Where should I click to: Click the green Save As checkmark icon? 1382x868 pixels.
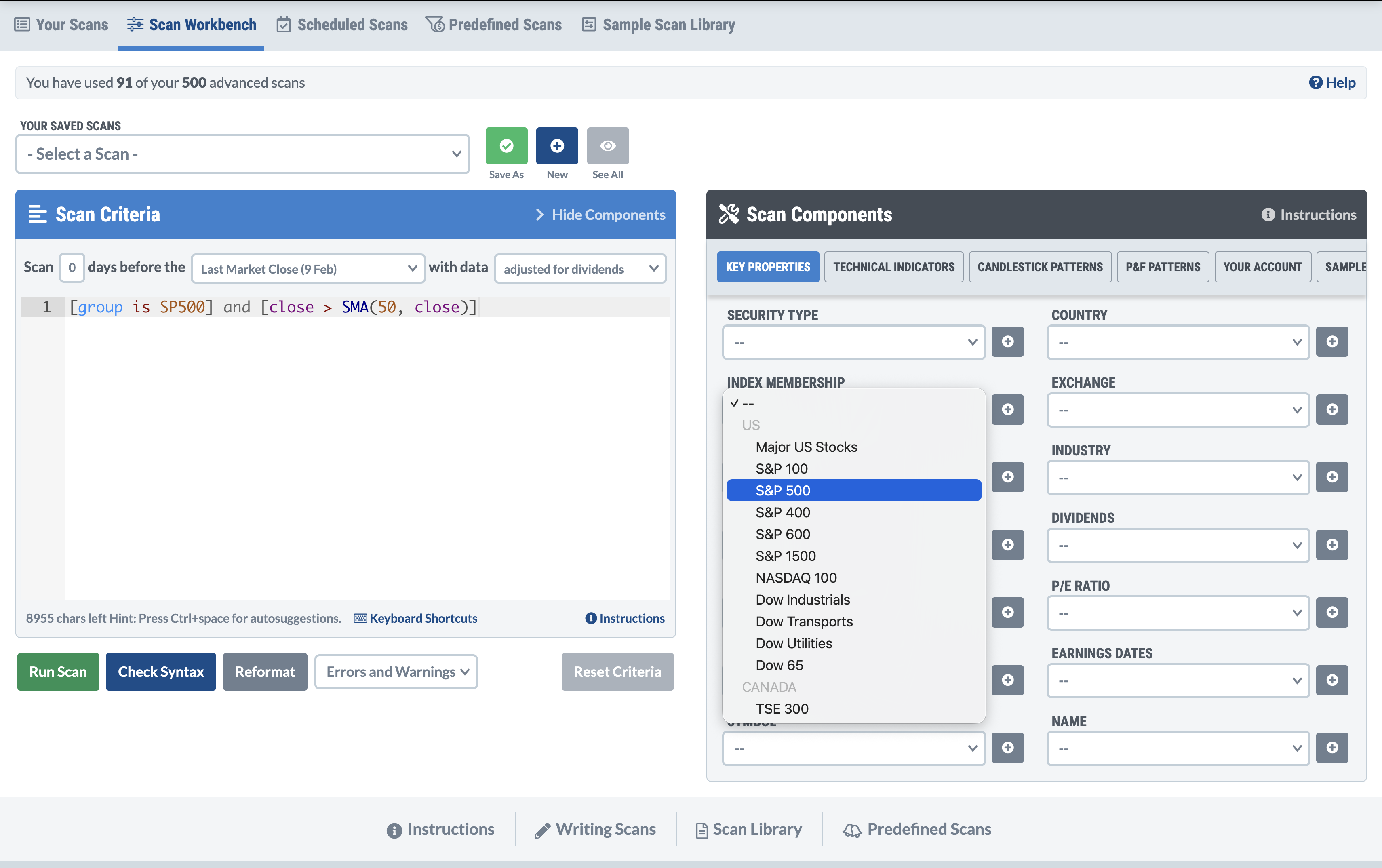506,146
